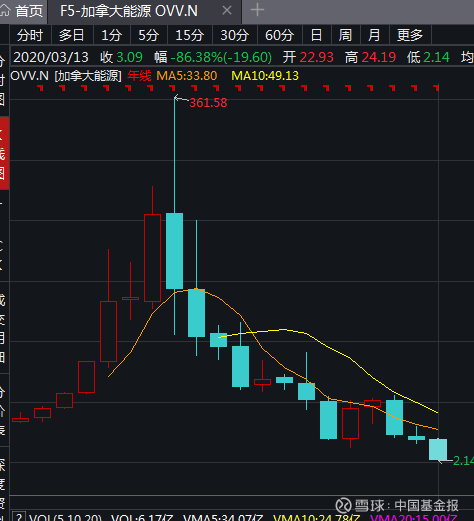Add a new tab with plus icon

257,10
